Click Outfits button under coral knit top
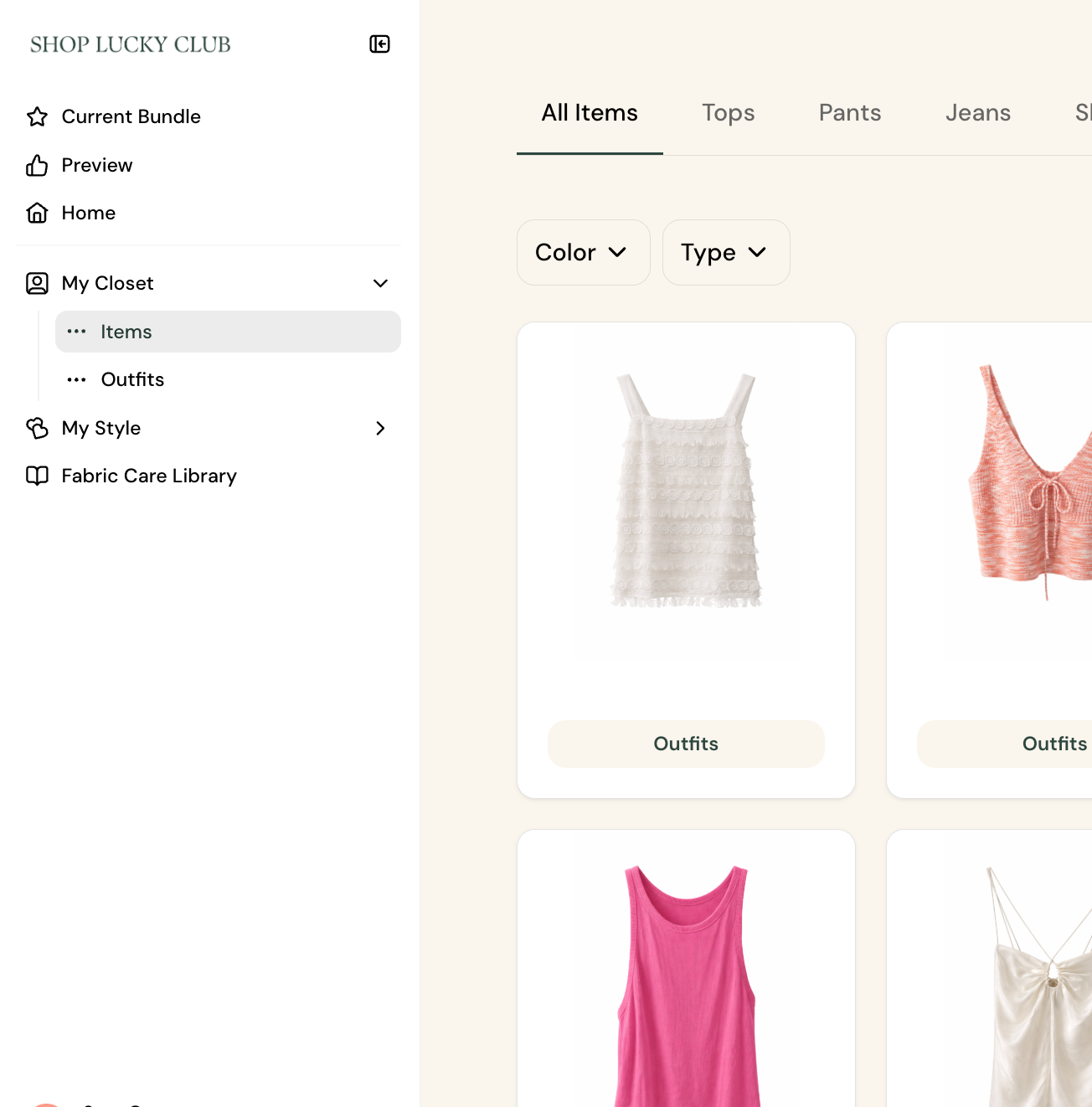 coord(1004,744)
